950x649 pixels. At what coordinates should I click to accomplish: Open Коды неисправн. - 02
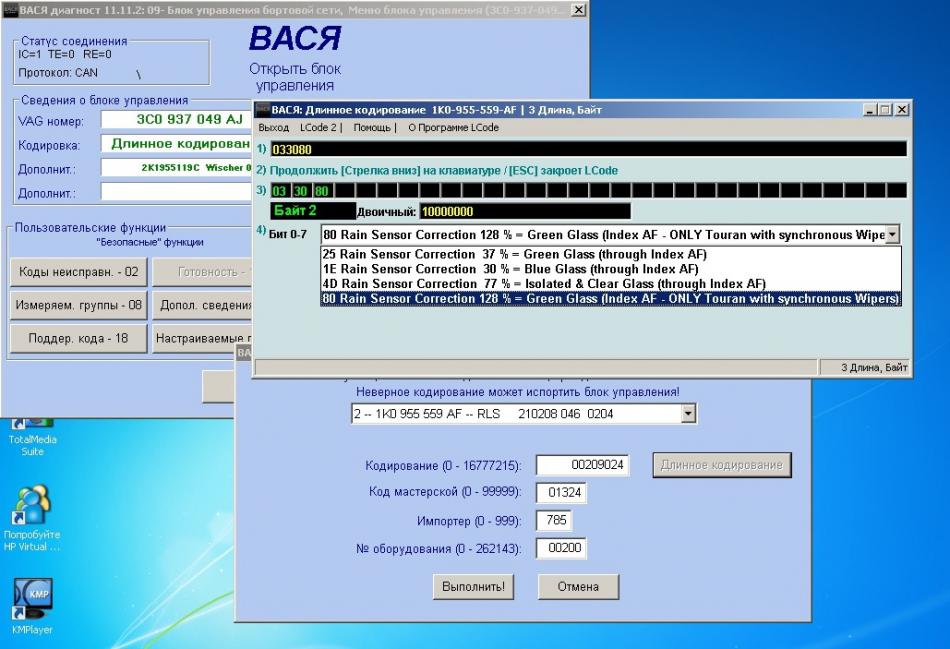(79, 272)
